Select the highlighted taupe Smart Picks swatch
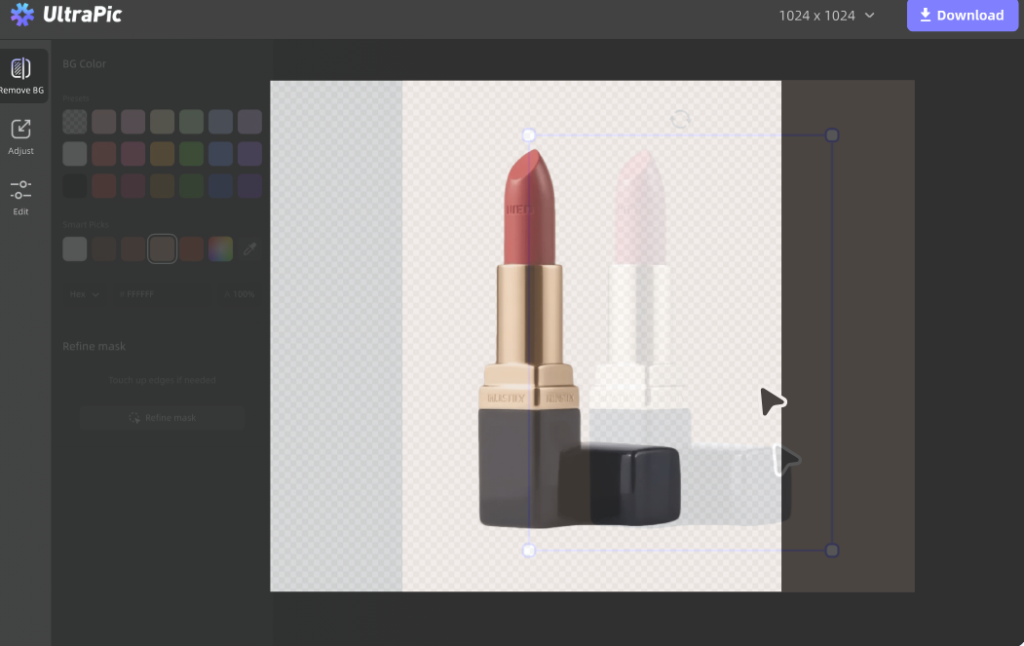 [x=162, y=249]
